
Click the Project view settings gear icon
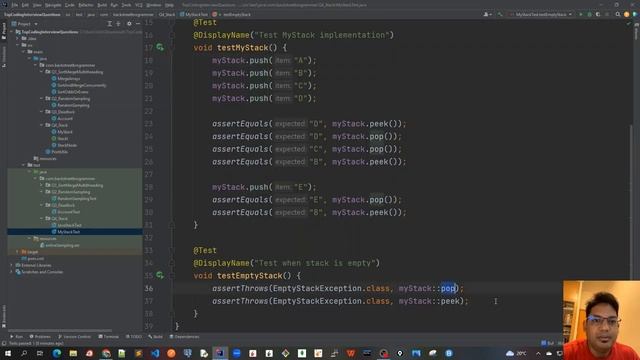[x=129, y=24]
